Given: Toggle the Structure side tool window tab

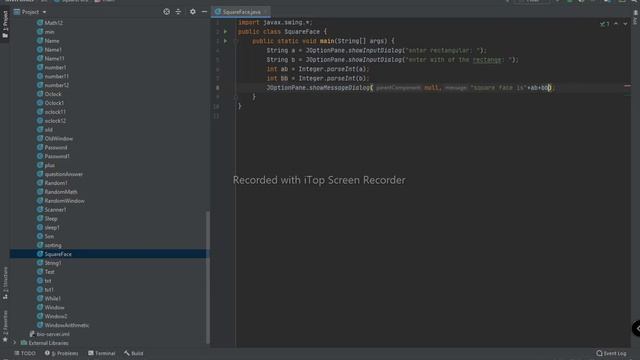Looking at the screenshot, I should point(5,283).
